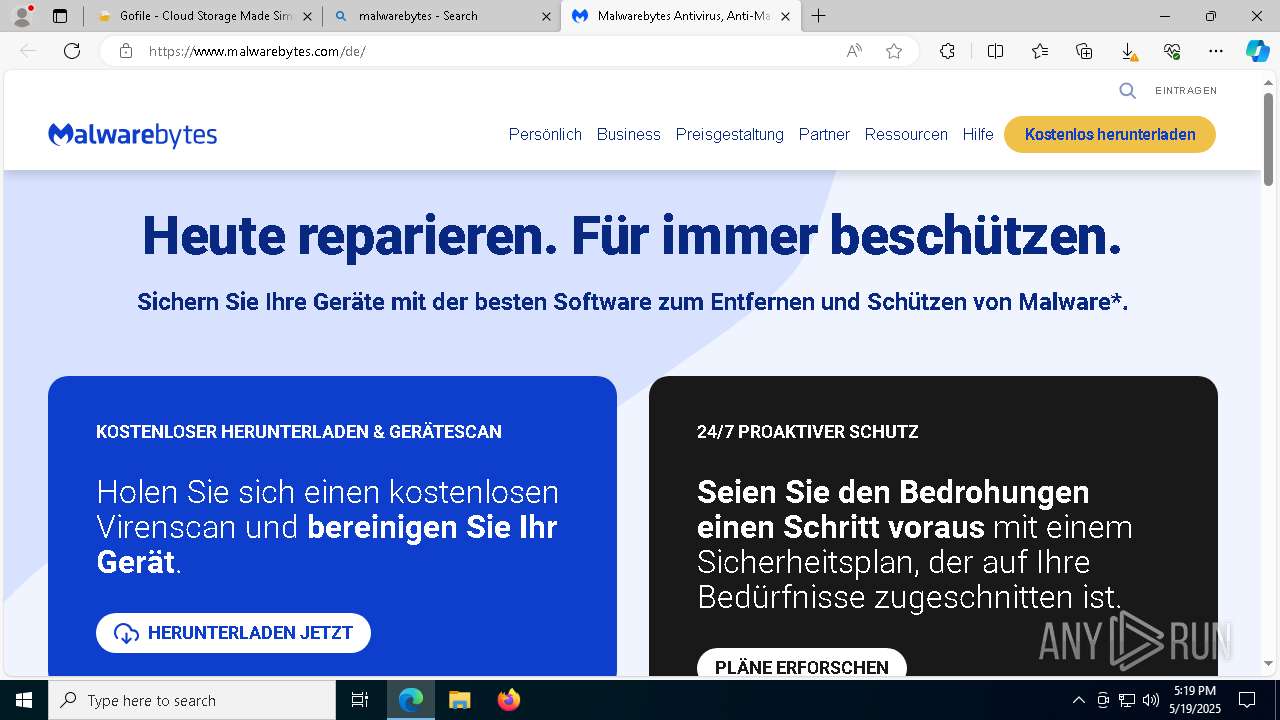
Task: Open Task View
Action: tap(360, 700)
